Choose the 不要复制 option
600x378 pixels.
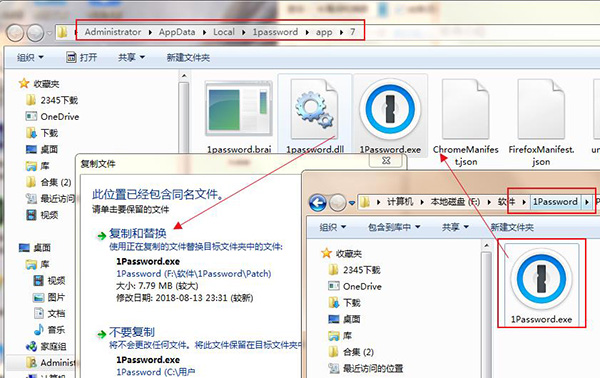coord(132,332)
